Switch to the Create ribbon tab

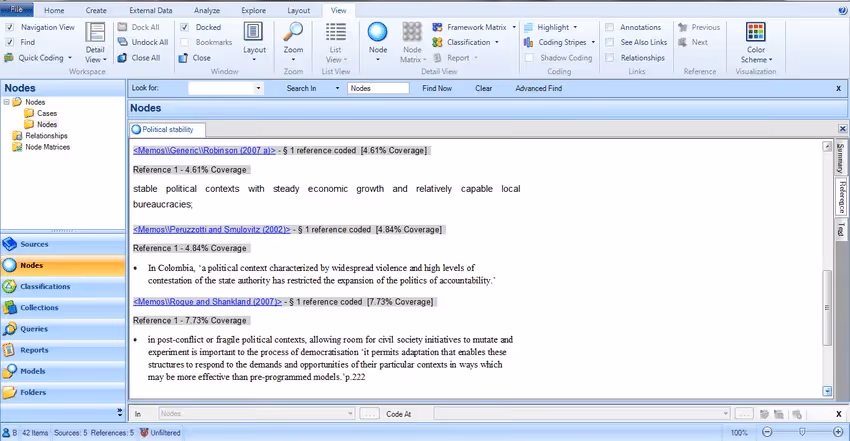[x=96, y=10]
